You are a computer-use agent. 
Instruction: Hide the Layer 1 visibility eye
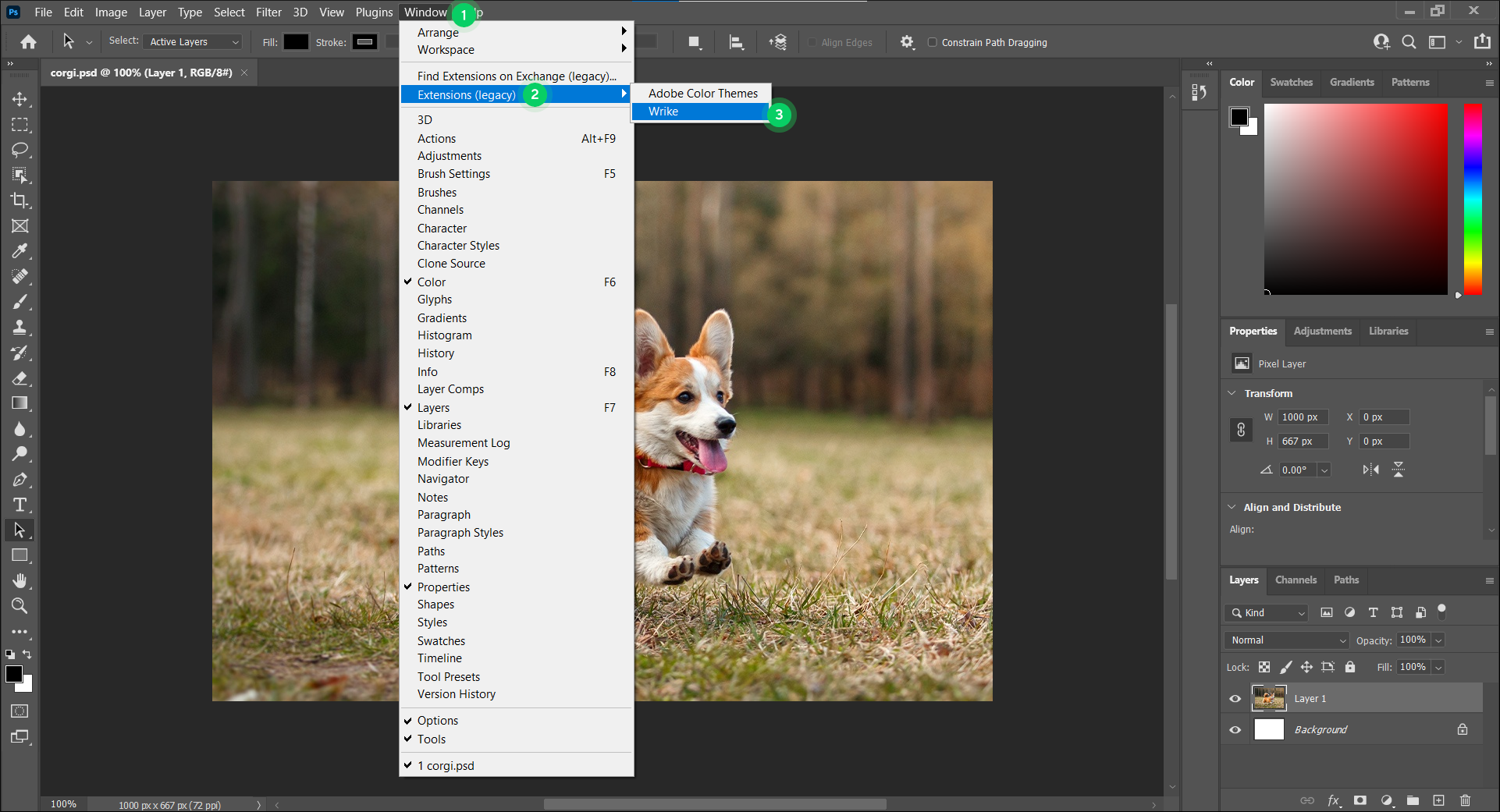coord(1235,699)
